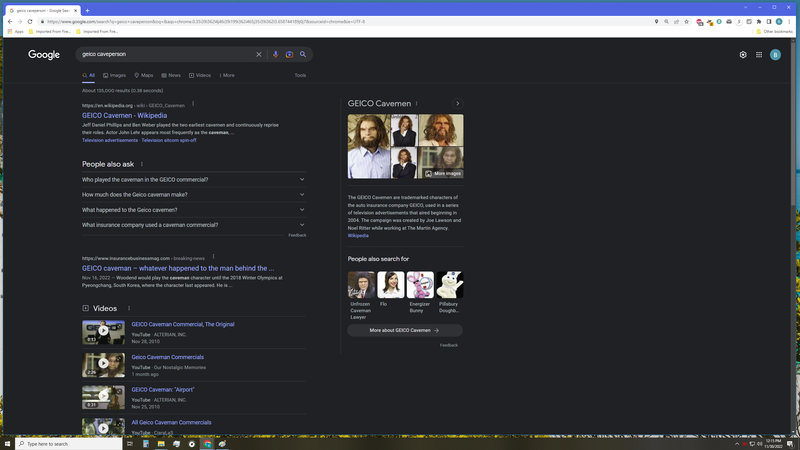Viewport: 800px width, 450px height.
Task: Open the side panel icon in Chrome toolbar
Action: [769, 21]
